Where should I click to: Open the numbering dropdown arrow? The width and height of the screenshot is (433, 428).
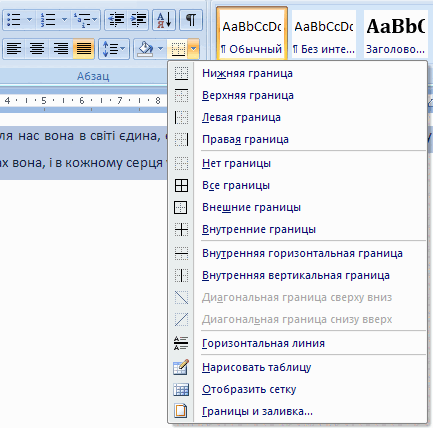click(64, 20)
